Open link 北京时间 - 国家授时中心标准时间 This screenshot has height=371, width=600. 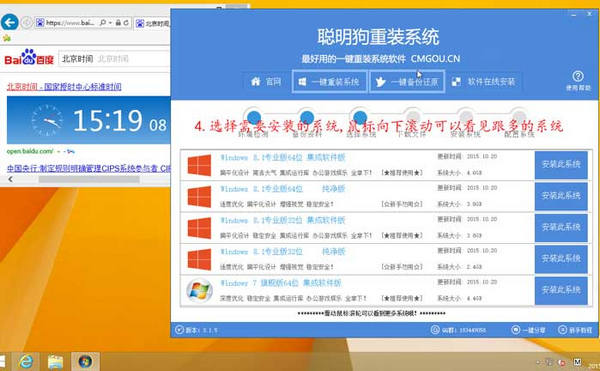click(x=64, y=86)
